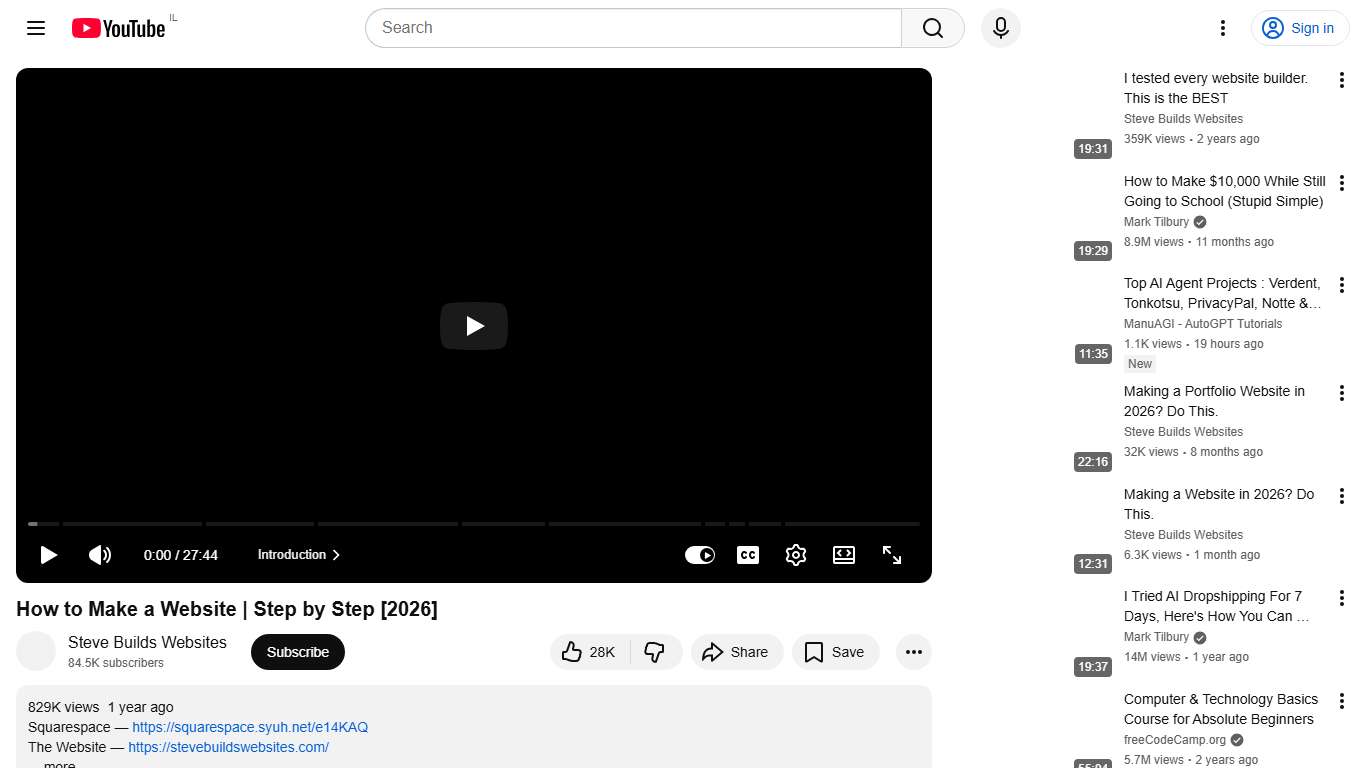Toggle autoplay off

(700, 555)
